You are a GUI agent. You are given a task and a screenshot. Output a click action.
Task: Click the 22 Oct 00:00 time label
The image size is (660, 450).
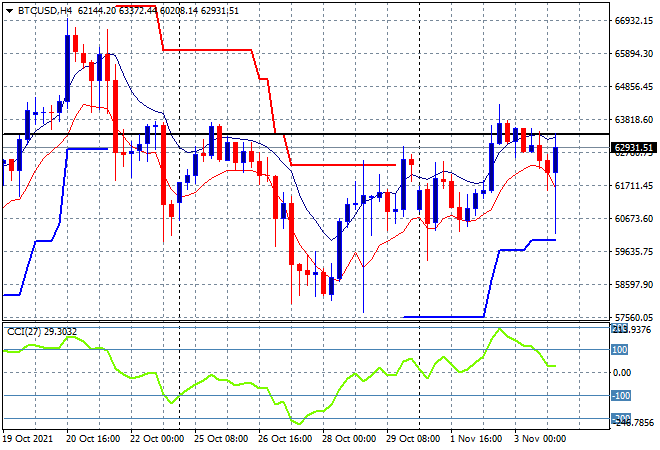coord(157,439)
